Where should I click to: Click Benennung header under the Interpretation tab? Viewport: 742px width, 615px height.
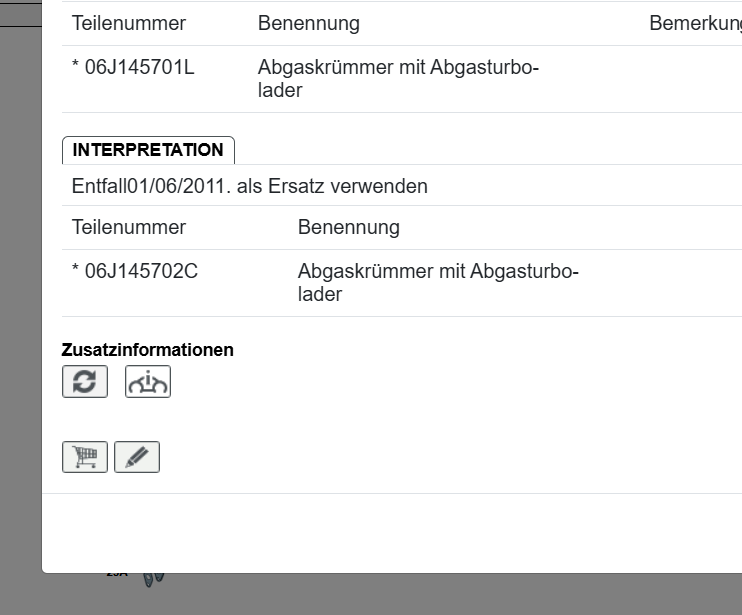tap(348, 227)
